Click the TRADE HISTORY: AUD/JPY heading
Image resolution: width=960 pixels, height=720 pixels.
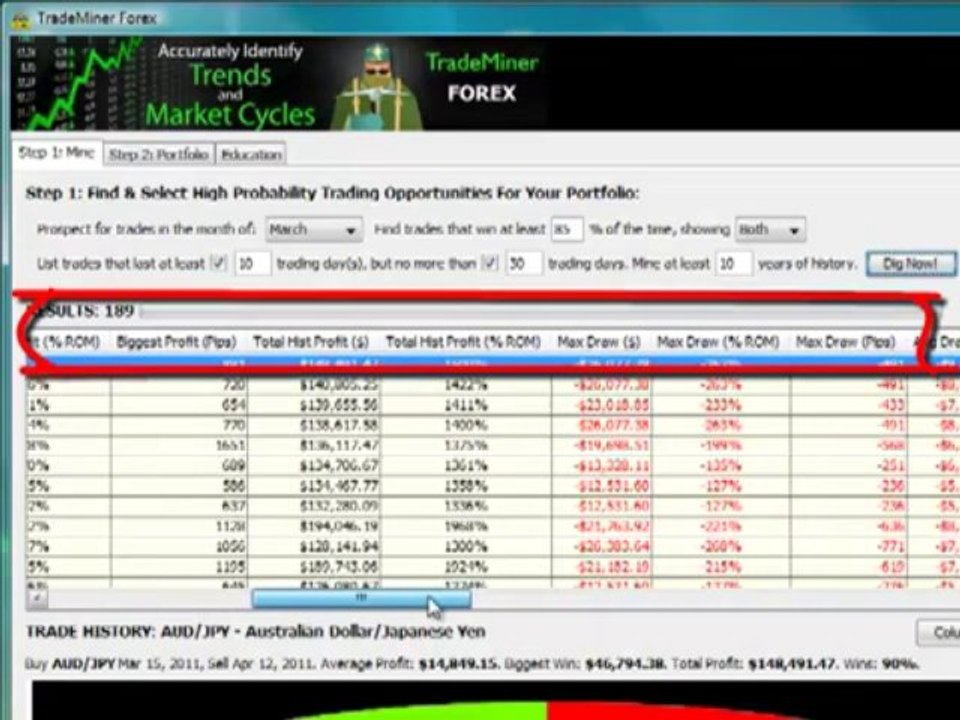(255, 631)
